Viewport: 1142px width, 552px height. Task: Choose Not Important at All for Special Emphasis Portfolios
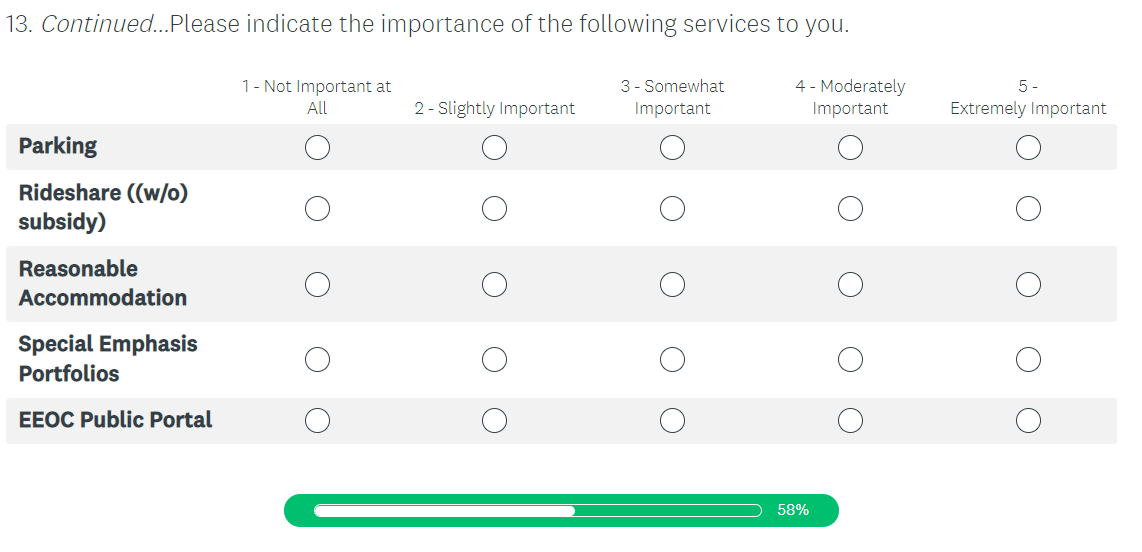pyautogui.click(x=317, y=359)
